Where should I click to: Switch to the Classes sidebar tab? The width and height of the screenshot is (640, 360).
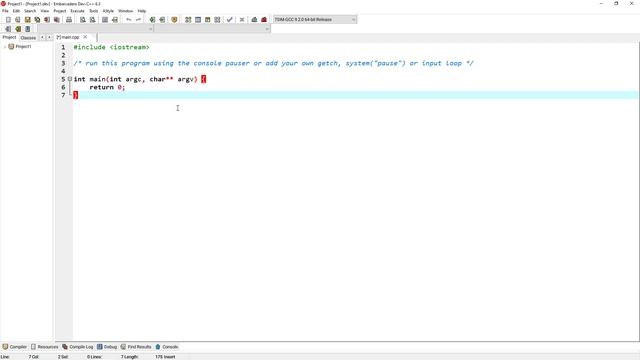[x=28, y=38]
